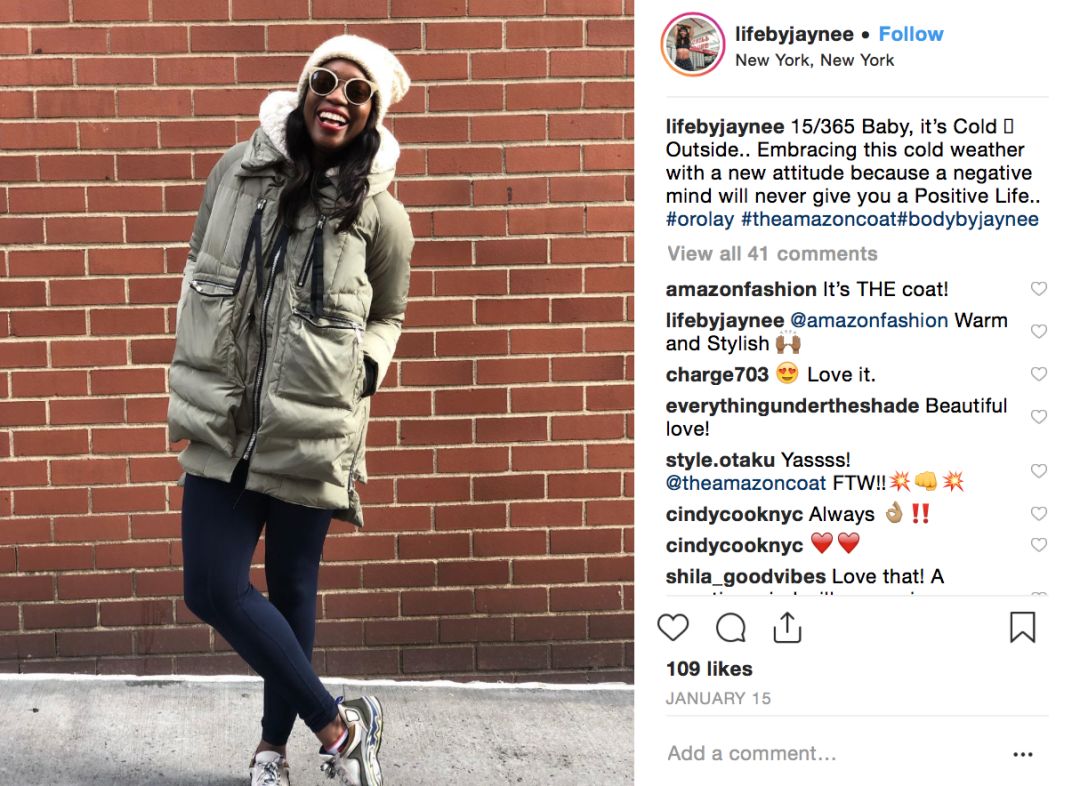This screenshot has width=1080, height=786.
Task: Click the share upload icon
Action: [x=787, y=627]
